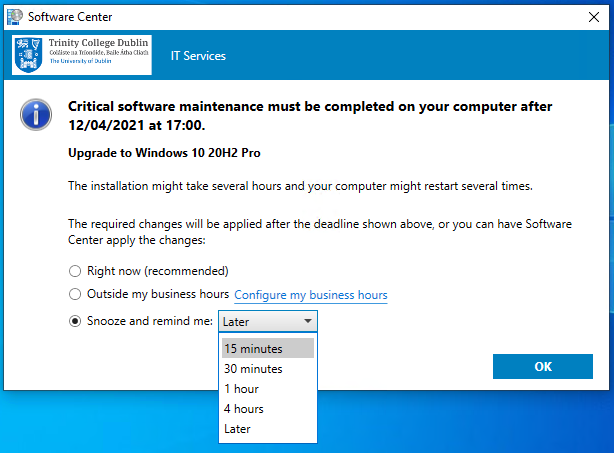Confirm with the OK button
This screenshot has width=614, height=453.
543,366
